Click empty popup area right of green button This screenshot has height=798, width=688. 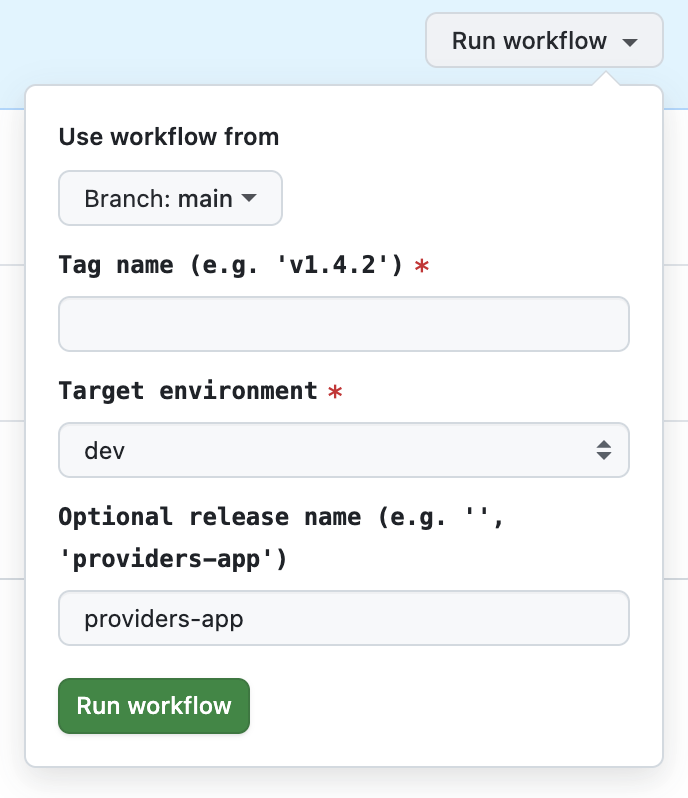click(450, 706)
